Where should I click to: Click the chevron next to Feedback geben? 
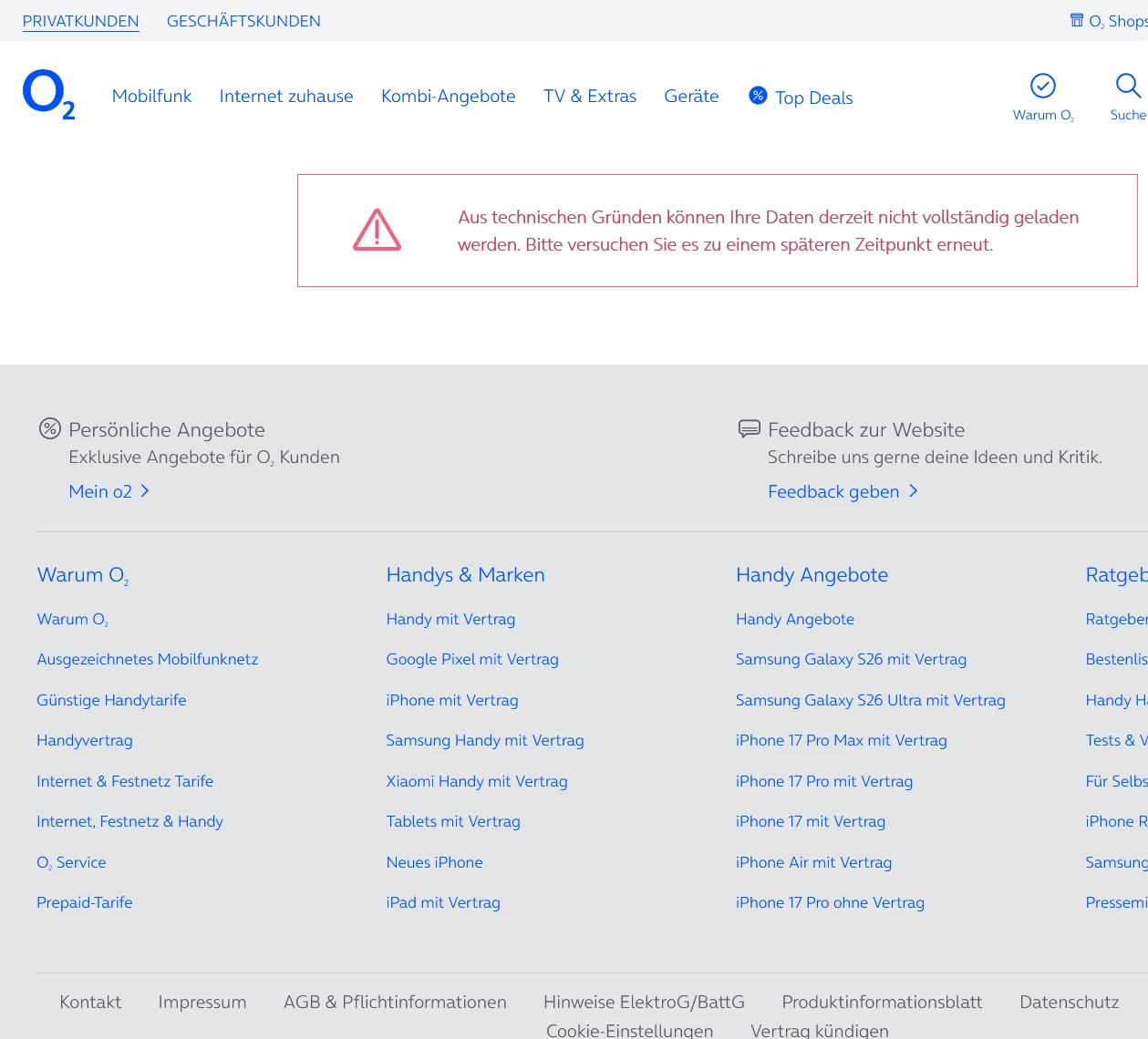914,491
